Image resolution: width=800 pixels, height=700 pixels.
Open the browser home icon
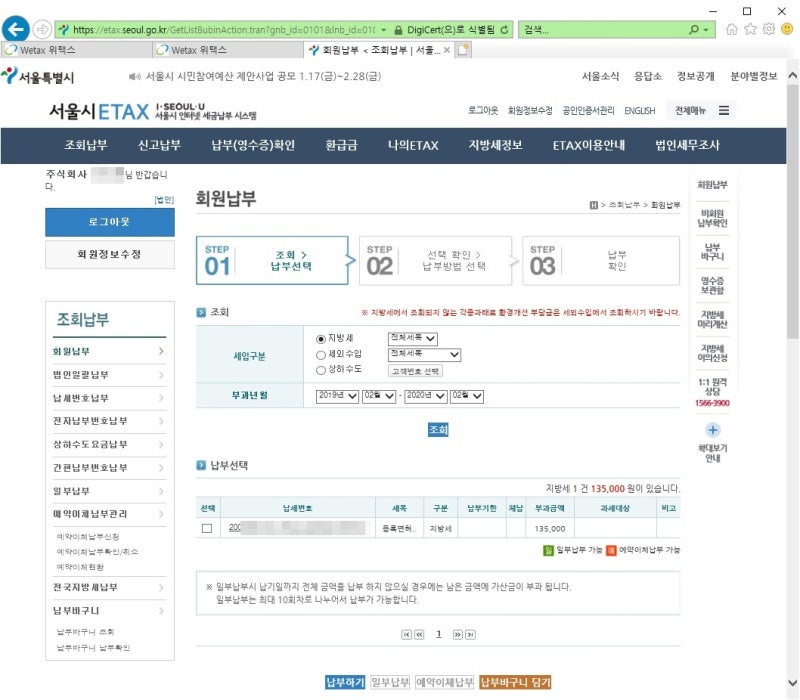732,29
